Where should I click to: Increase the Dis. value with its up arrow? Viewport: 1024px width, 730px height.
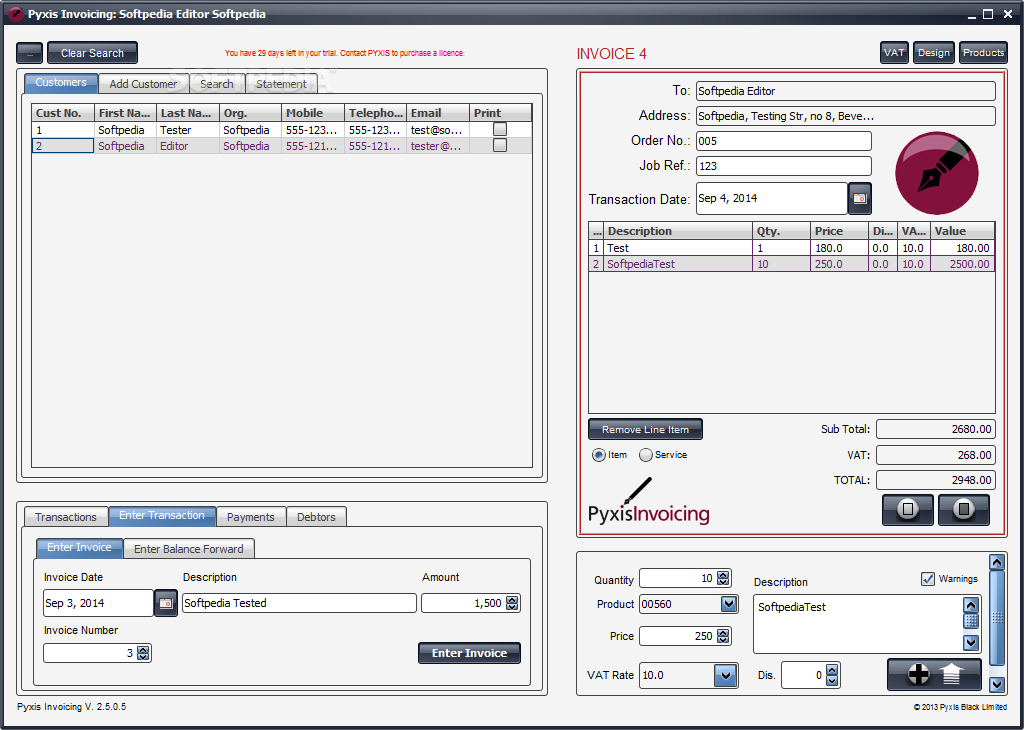pyautogui.click(x=831, y=670)
